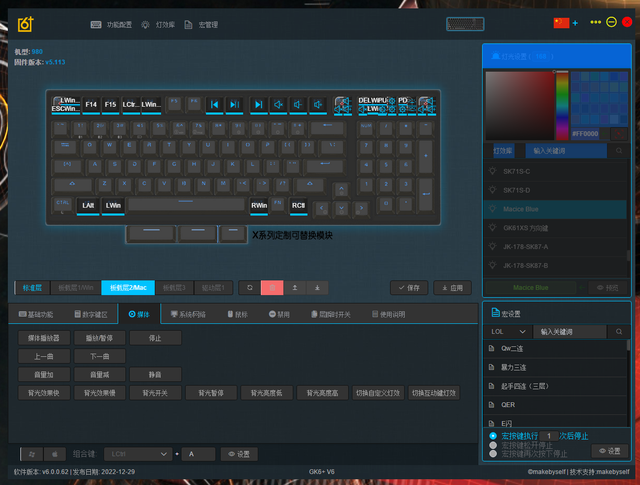The width and height of the screenshot is (640, 485).
Task: Click the 上一曲 previous track button
Action: (x=44, y=356)
